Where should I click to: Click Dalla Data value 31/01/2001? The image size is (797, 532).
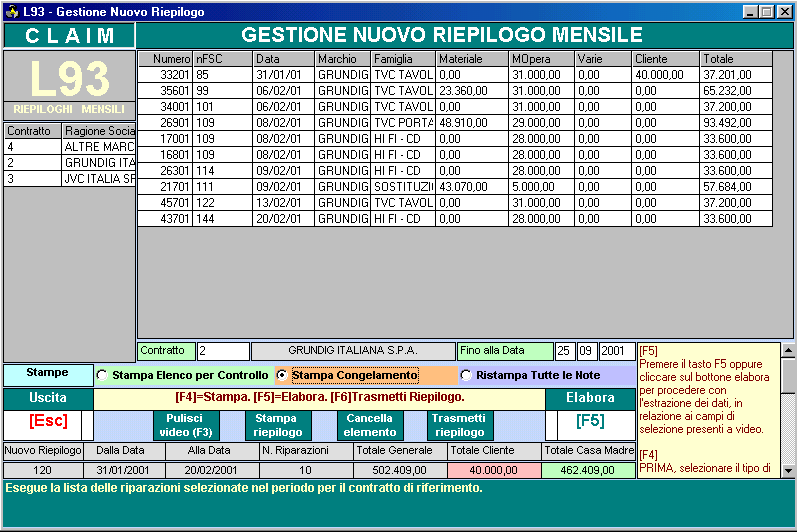pyautogui.click(x=124, y=471)
